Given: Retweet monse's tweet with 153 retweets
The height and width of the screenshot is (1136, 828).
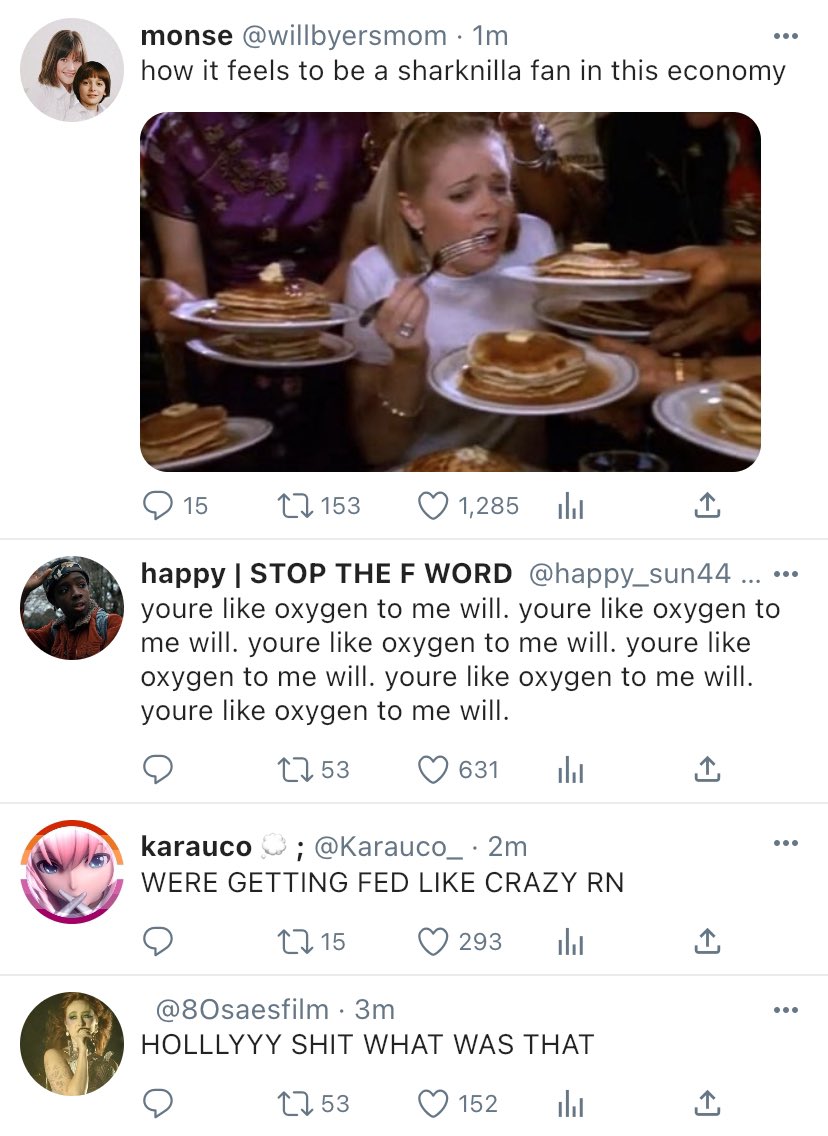Looking at the screenshot, I should 293,506.
